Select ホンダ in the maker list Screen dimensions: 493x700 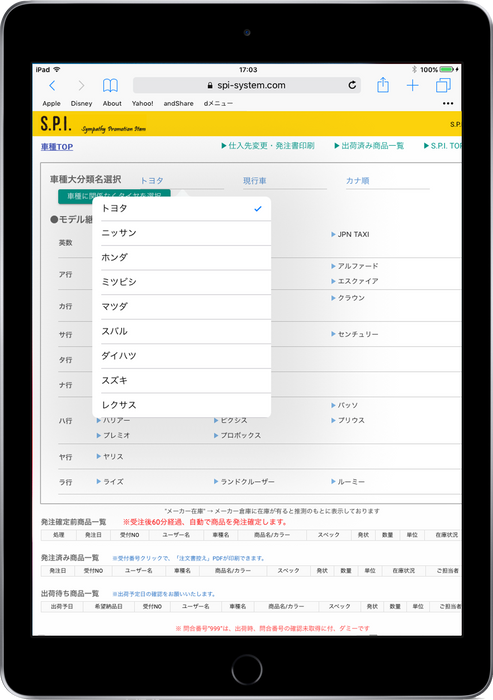coord(181,258)
